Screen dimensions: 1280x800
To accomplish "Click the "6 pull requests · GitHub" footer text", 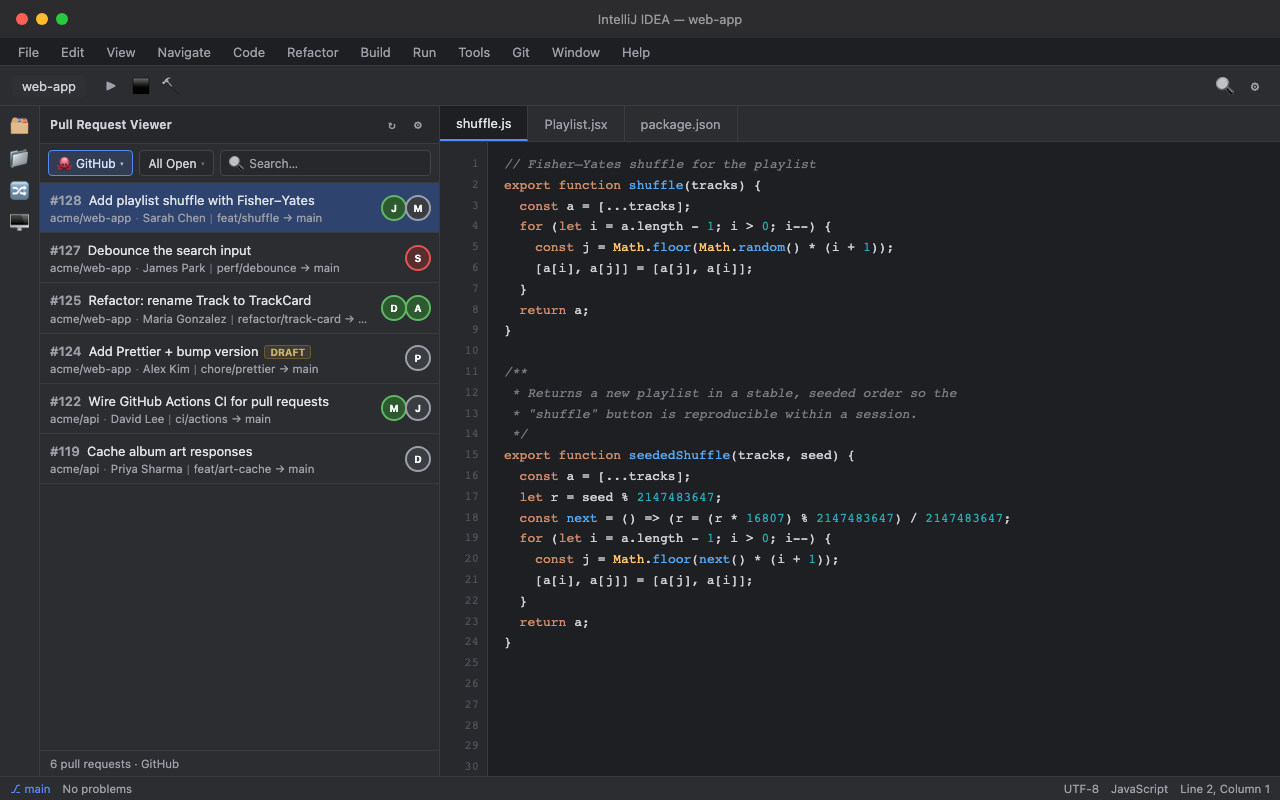I will coord(114,764).
